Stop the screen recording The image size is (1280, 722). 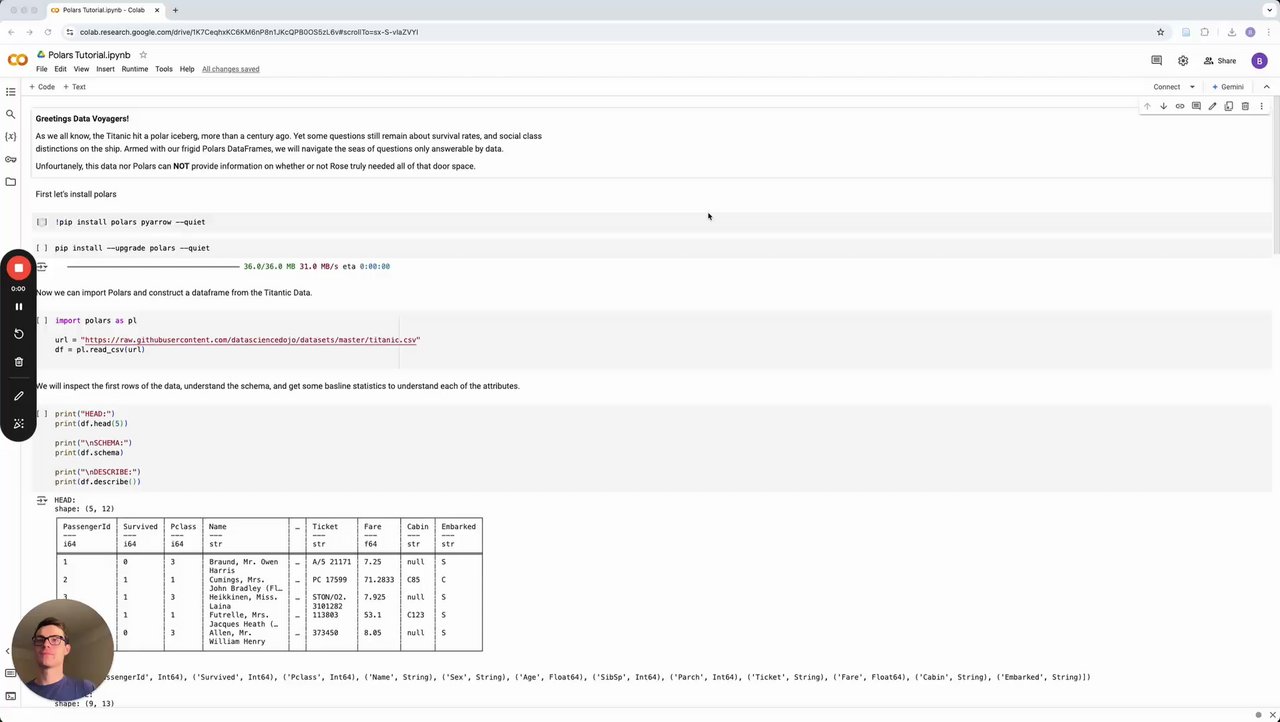pos(18,268)
